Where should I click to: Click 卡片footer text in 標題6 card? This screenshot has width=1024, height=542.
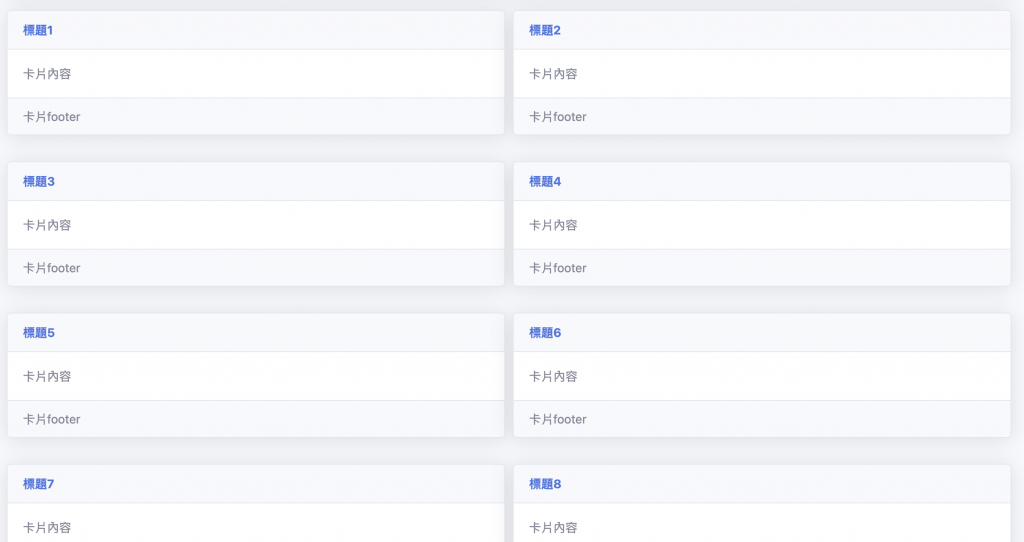(558, 419)
